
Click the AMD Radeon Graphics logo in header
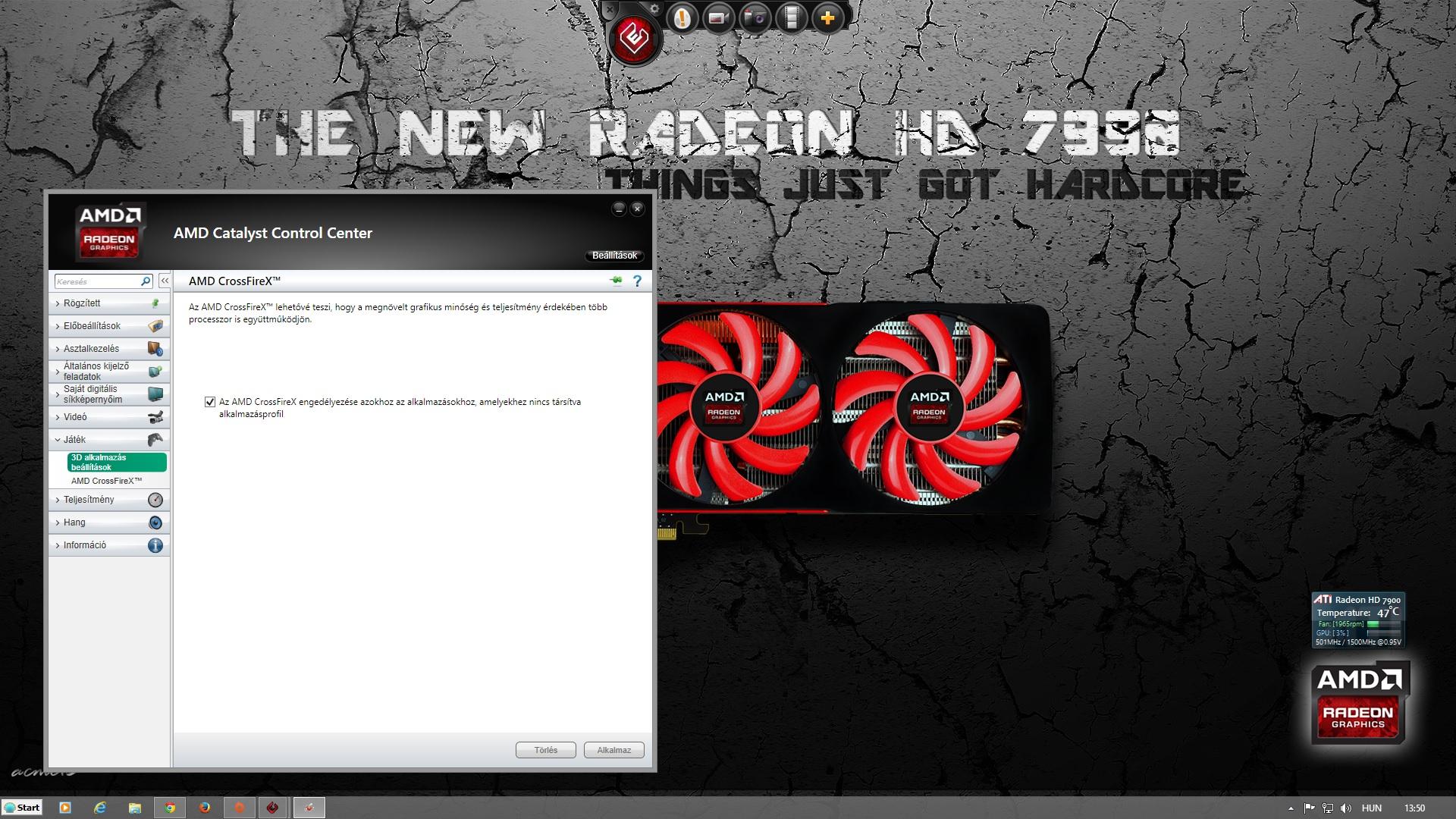pos(110,231)
